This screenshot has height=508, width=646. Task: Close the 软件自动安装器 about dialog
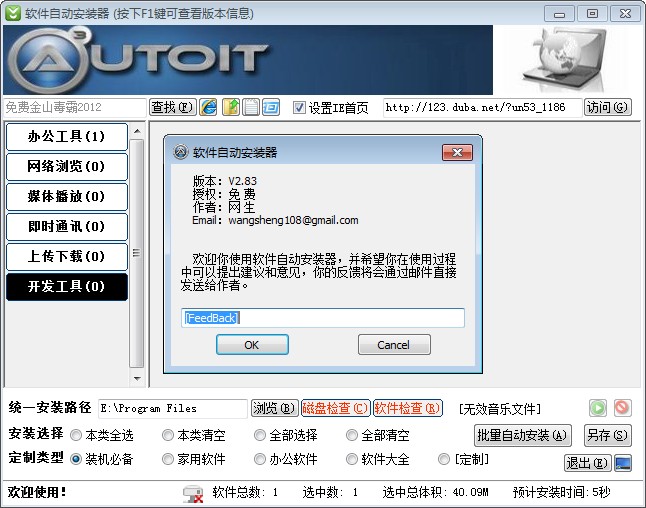pyautogui.click(x=457, y=152)
